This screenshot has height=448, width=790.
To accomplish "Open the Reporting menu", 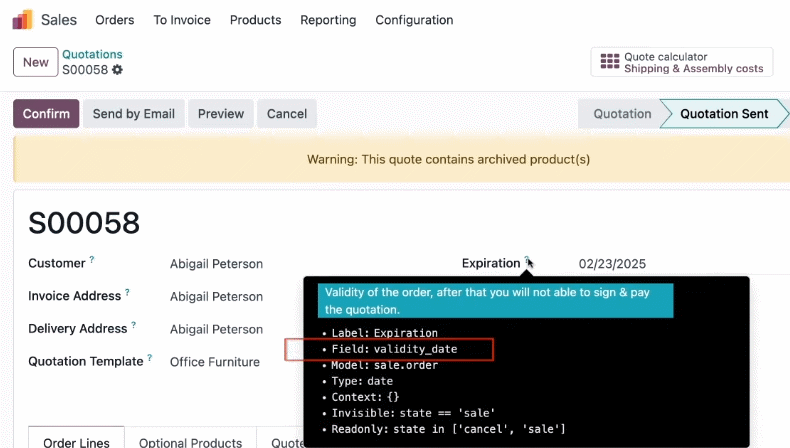I will (328, 20).
